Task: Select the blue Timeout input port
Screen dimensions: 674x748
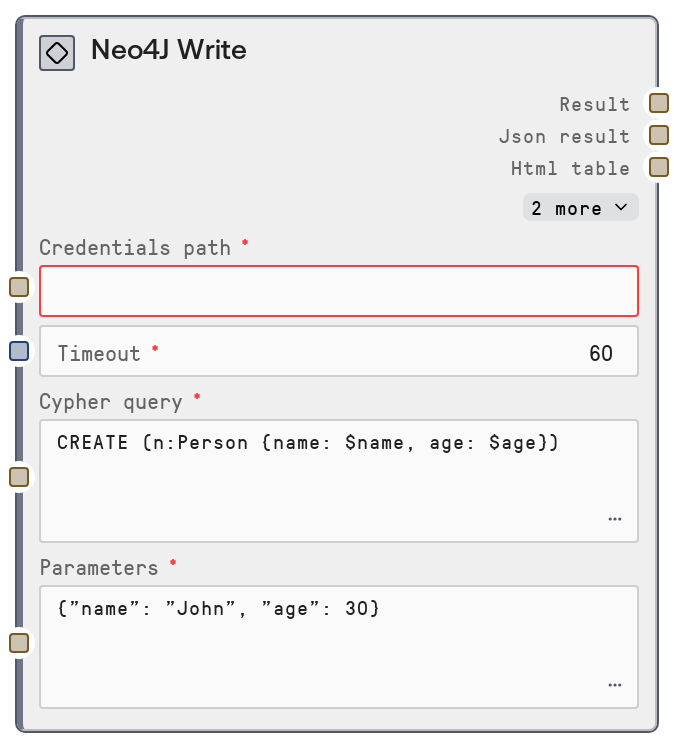Action: coord(19,351)
